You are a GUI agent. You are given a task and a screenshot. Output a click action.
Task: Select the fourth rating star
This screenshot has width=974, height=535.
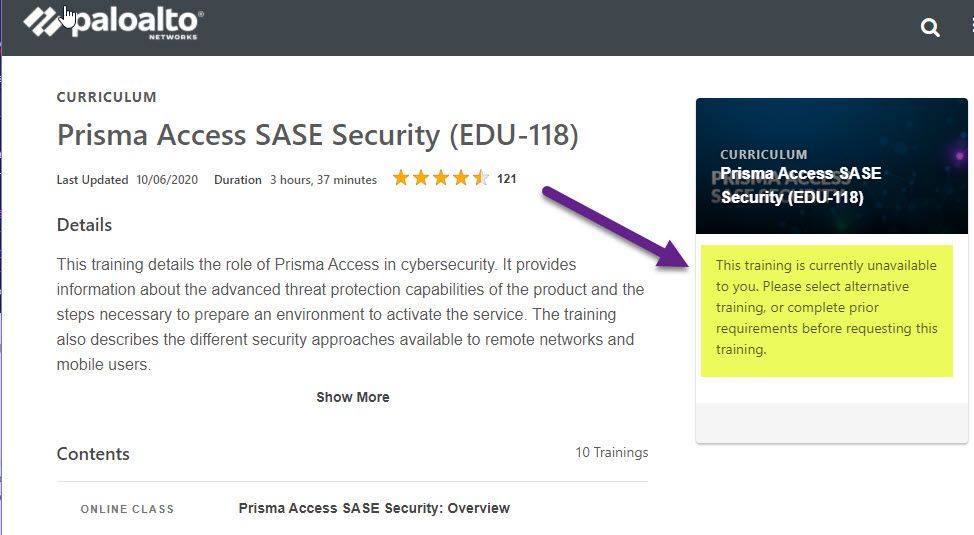tap(461, 179)
